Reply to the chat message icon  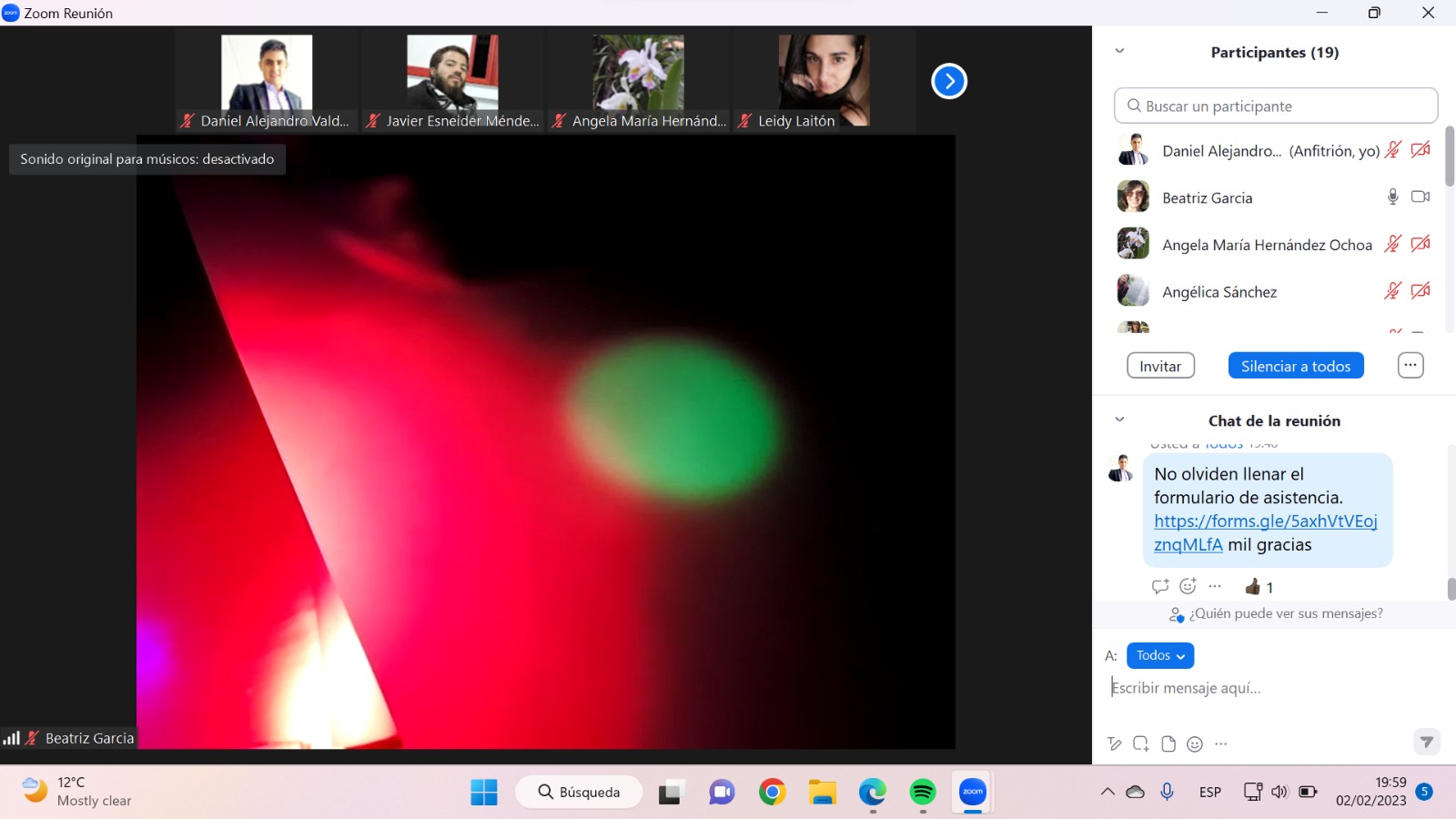tap(1160, 587)
